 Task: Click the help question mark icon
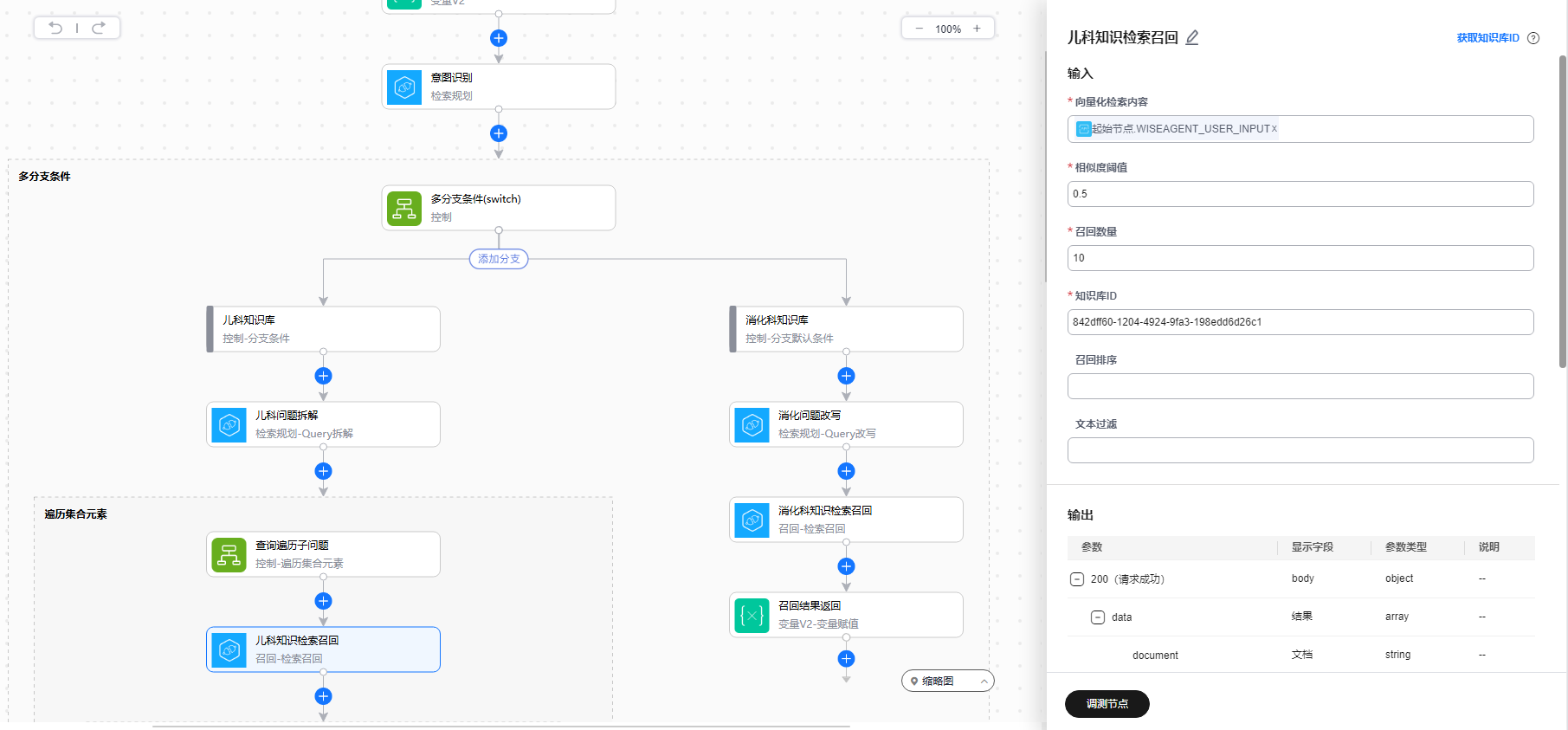coord(1533,38)
